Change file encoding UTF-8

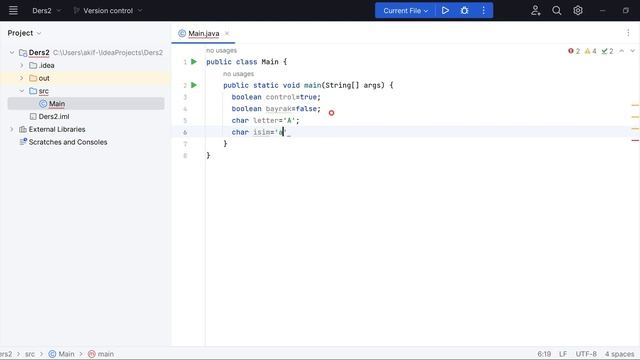586,354
